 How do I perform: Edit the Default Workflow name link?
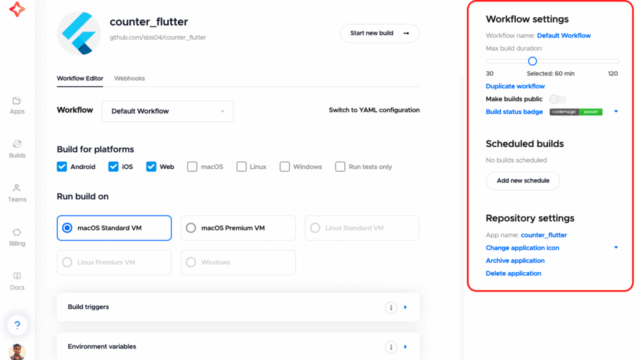(x=564, y=36)
